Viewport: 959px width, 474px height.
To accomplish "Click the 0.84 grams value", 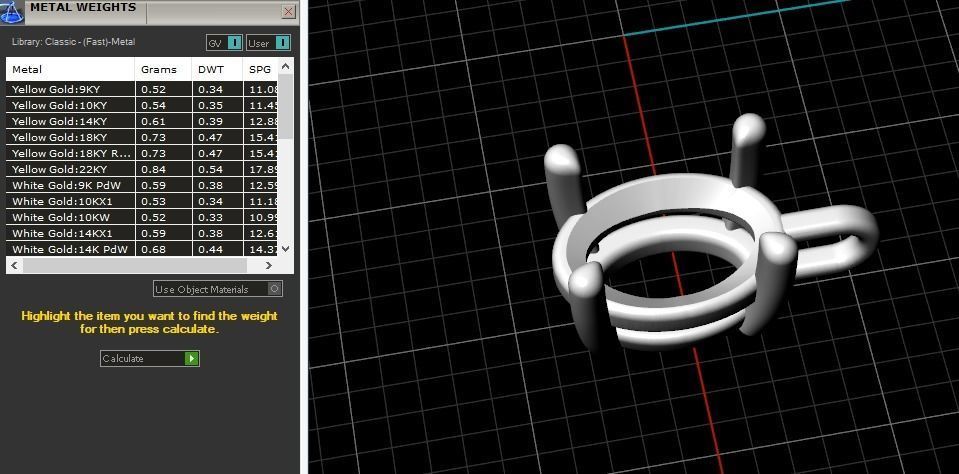I will [154, 169].
